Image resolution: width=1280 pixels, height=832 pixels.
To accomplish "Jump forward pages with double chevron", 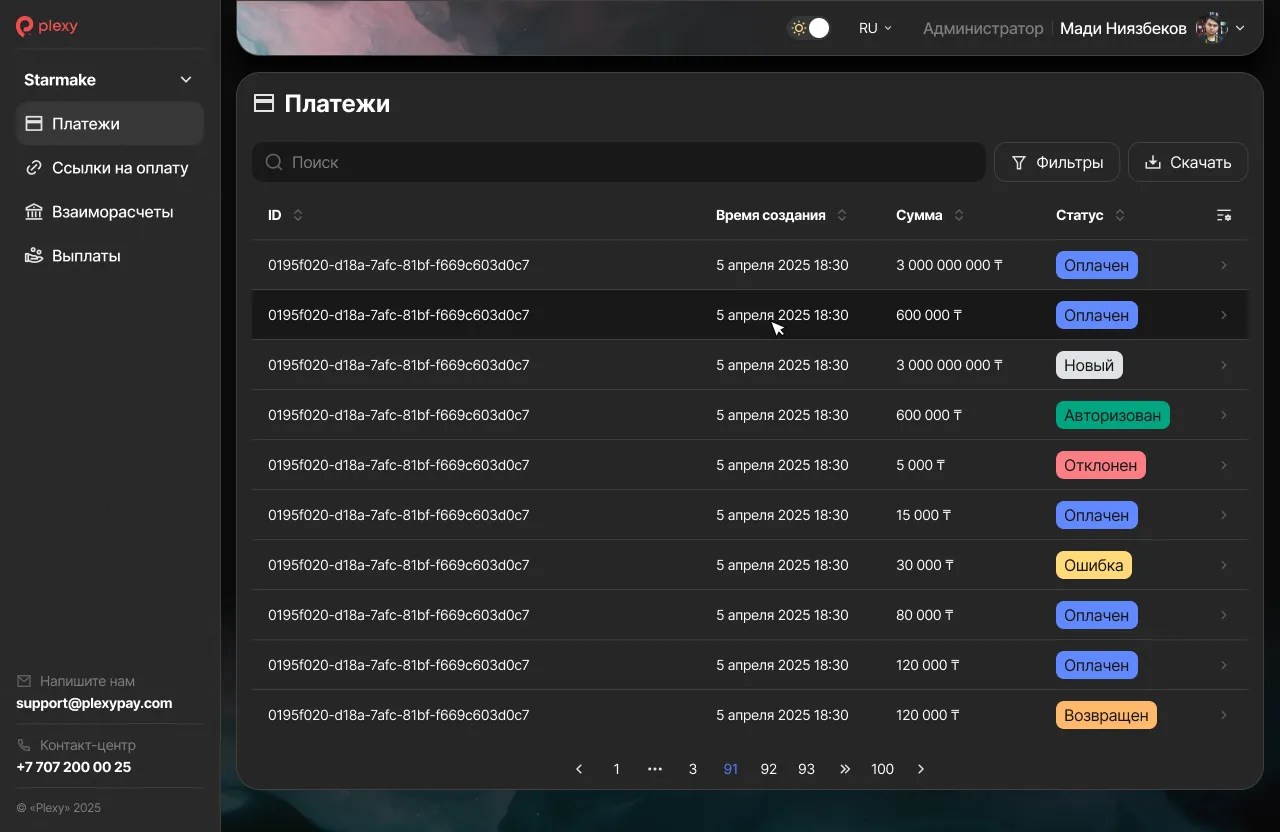I will click(x=845, y=769).
